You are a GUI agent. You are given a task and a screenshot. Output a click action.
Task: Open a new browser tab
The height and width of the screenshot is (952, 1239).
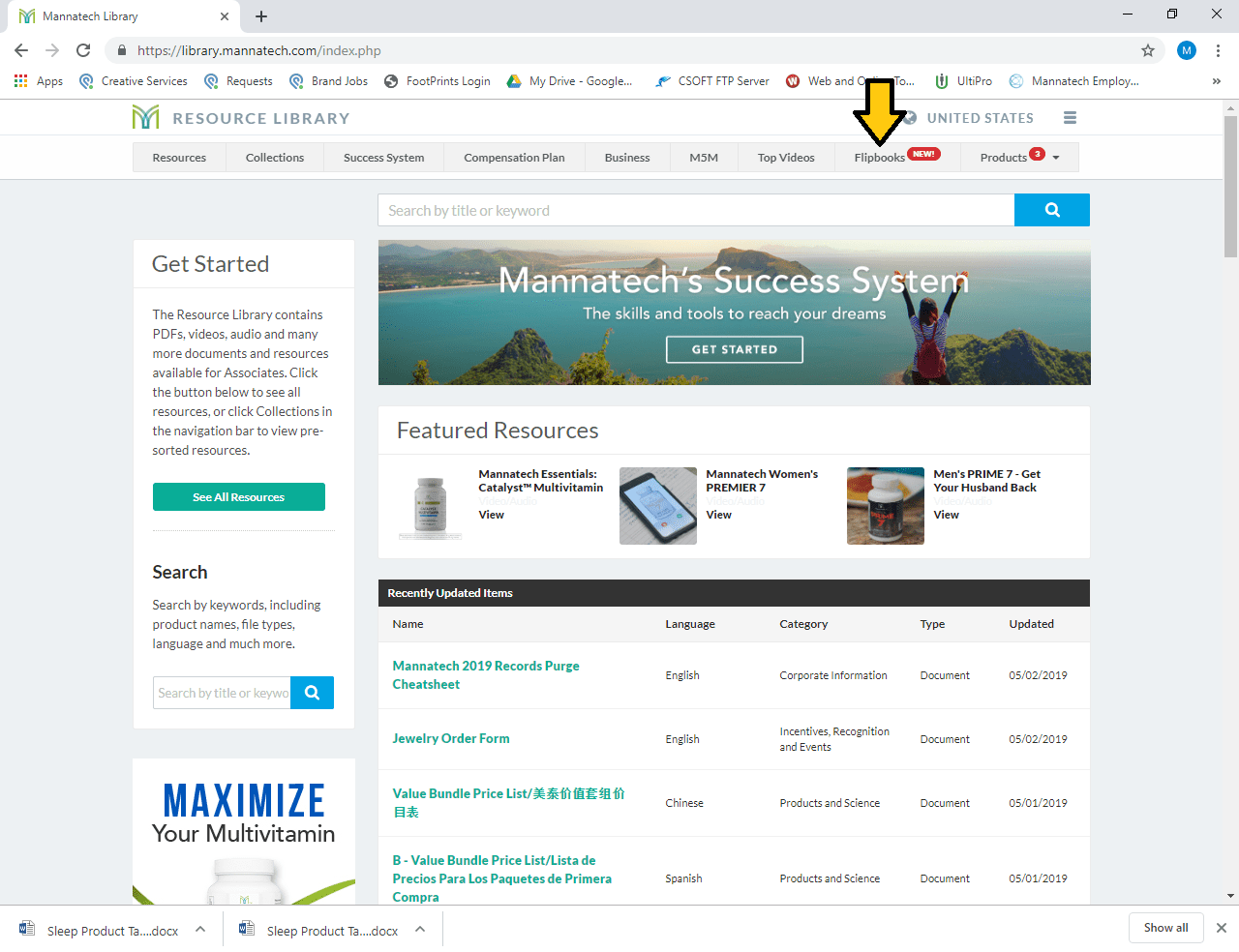tap(261, 16)
